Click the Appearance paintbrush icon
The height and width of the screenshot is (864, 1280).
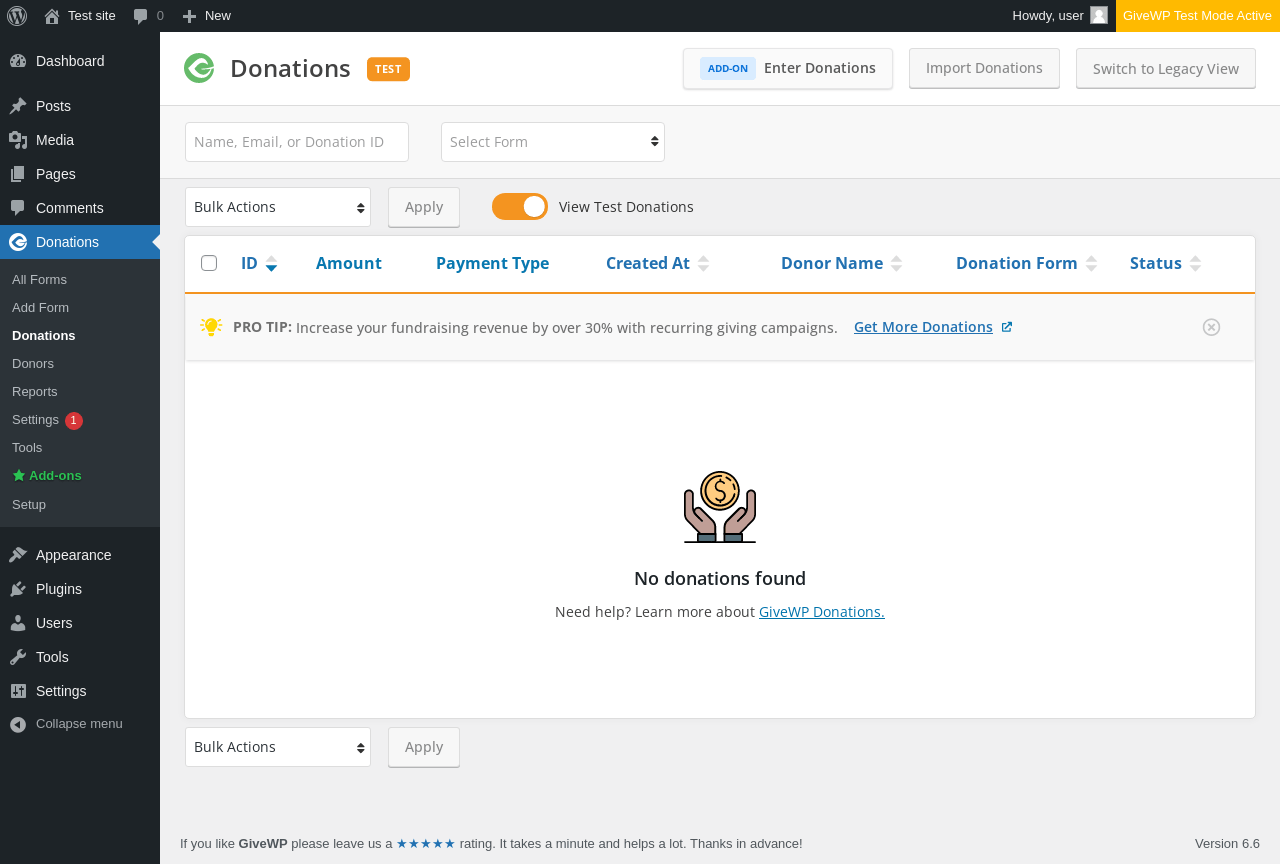click(18, 555)
